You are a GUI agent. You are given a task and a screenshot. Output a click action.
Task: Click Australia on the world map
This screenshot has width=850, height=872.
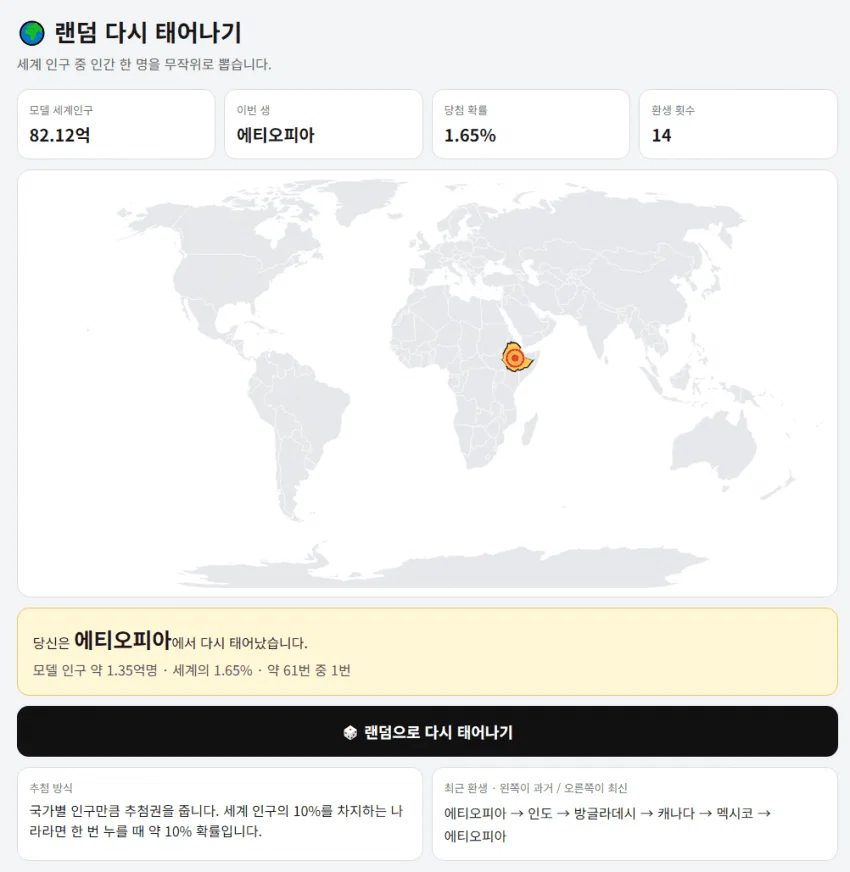[713, 445]
